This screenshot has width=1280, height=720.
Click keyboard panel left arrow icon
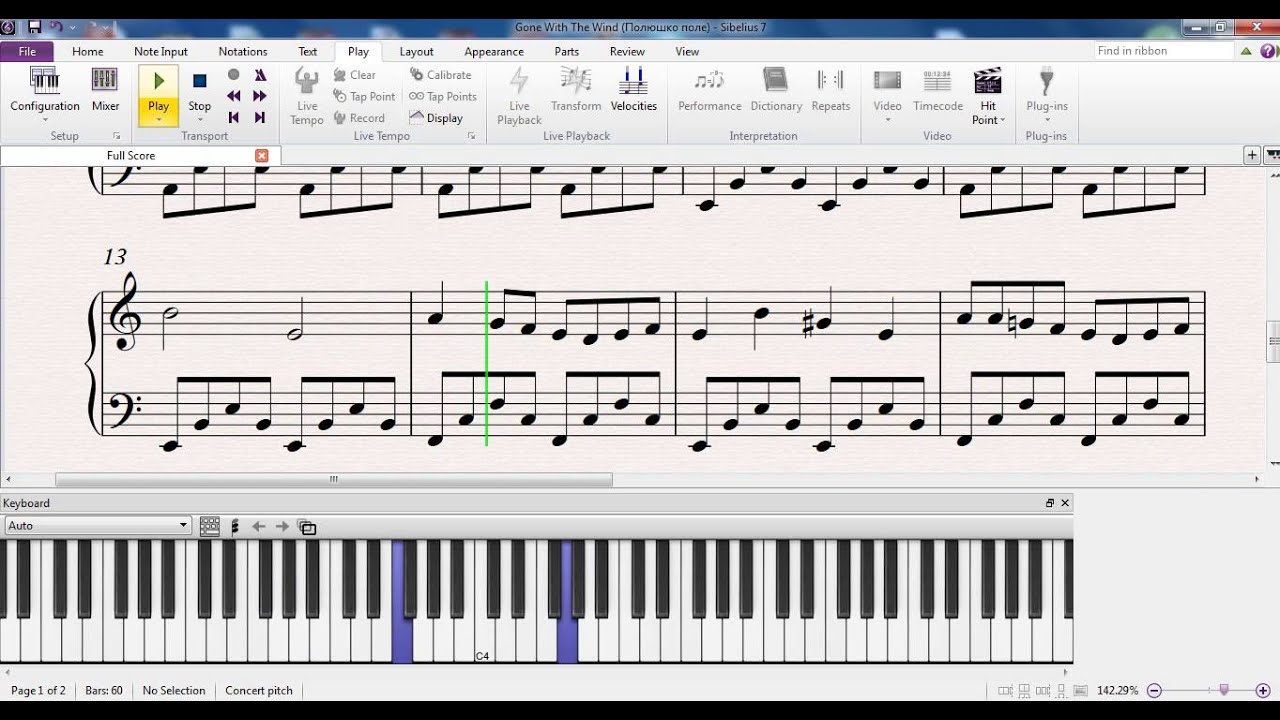259,526
